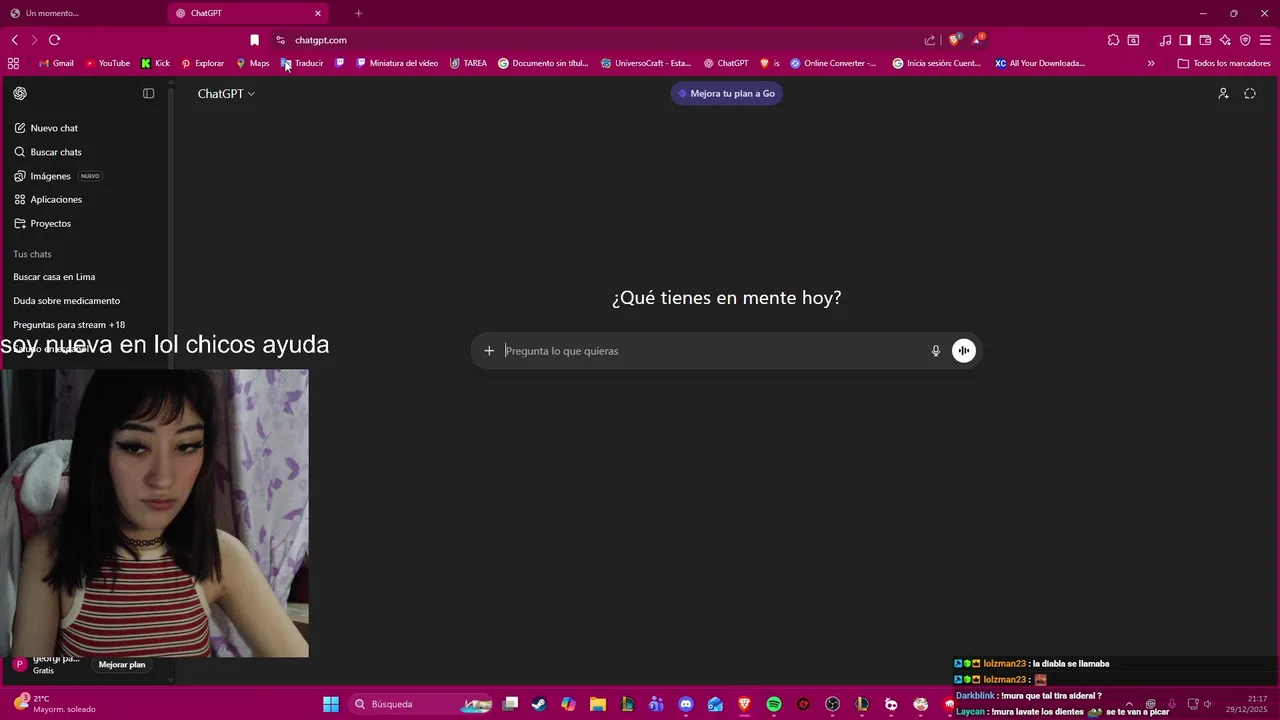Open Steam from the taskbar
The height and width of the screenshot is (720, 1280).
[539, 704]
